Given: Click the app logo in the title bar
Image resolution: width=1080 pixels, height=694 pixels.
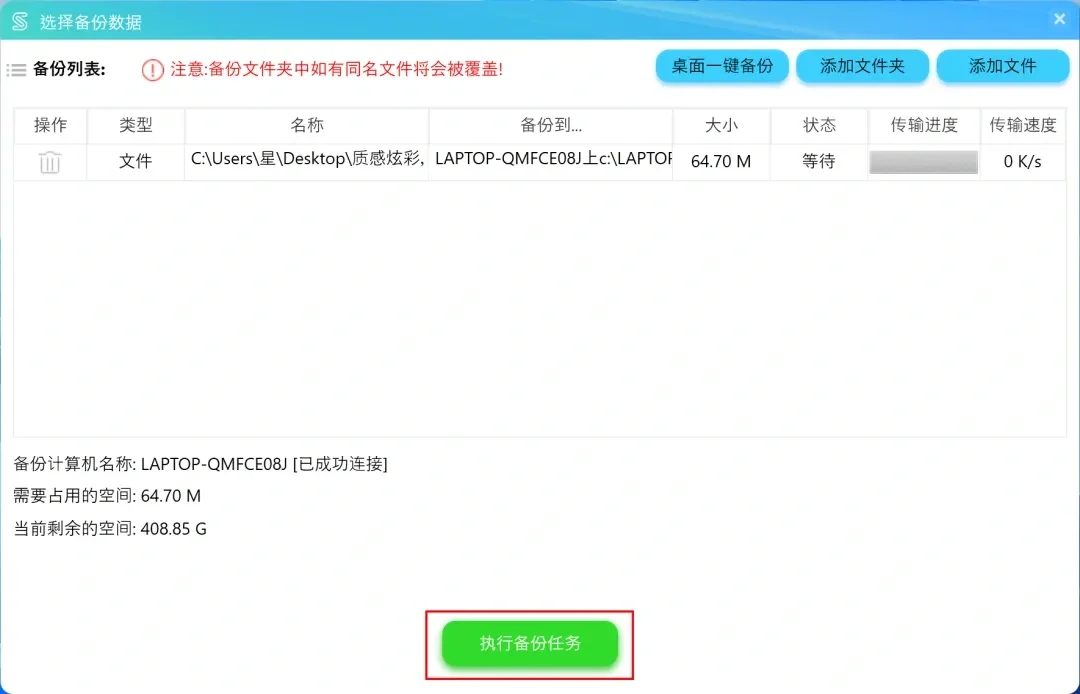Looking at the screenshot, I should (x=18, y=19).
